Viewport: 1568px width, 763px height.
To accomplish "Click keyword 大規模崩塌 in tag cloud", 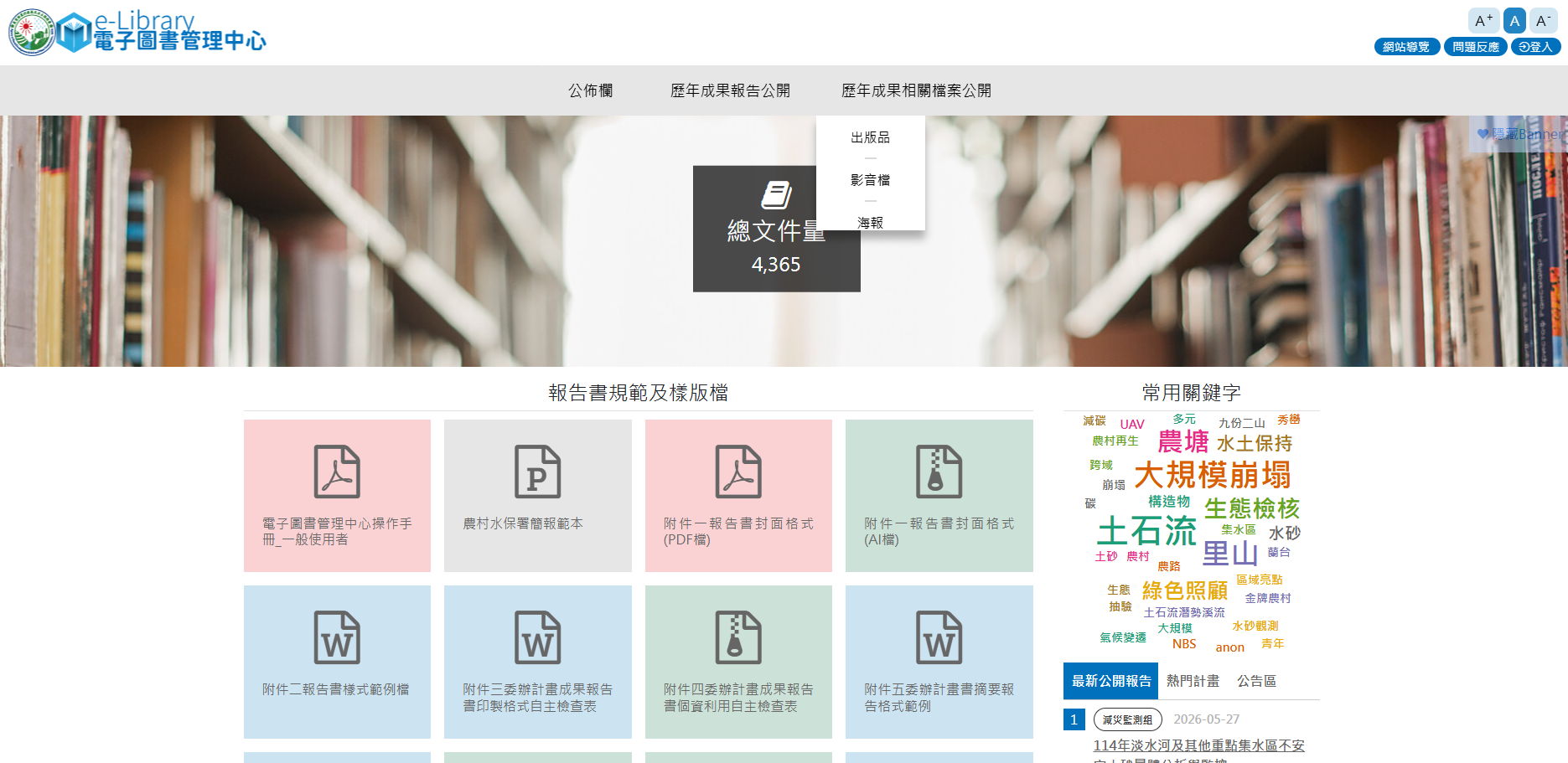I will coord(1212,475).
